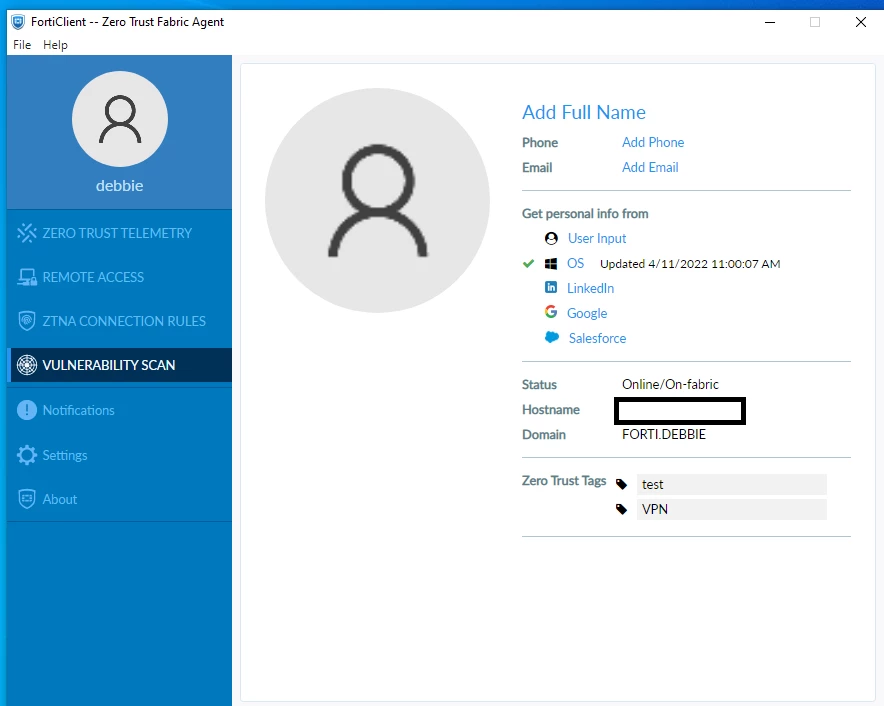Click the tag icon next to VPN
The height and width of the screenshot is (706, 884).
tap(621, 509)
